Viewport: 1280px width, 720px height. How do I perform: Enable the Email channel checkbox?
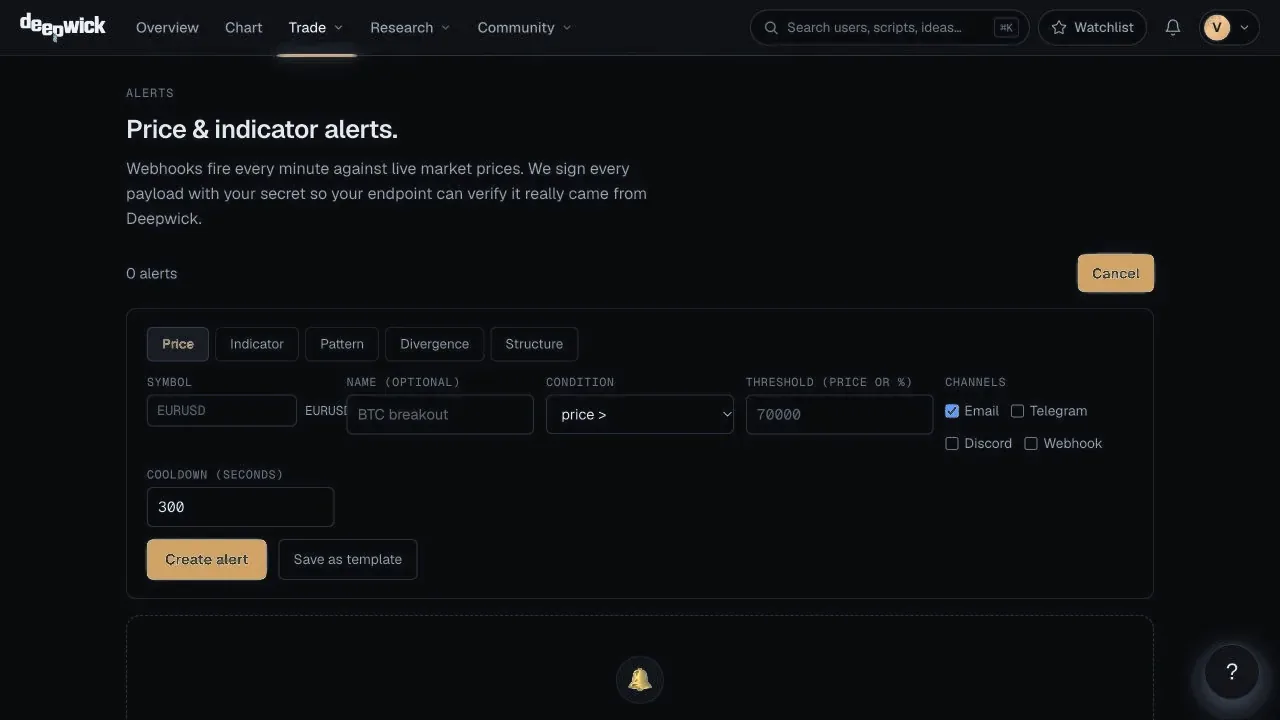(x=952, y=411)
